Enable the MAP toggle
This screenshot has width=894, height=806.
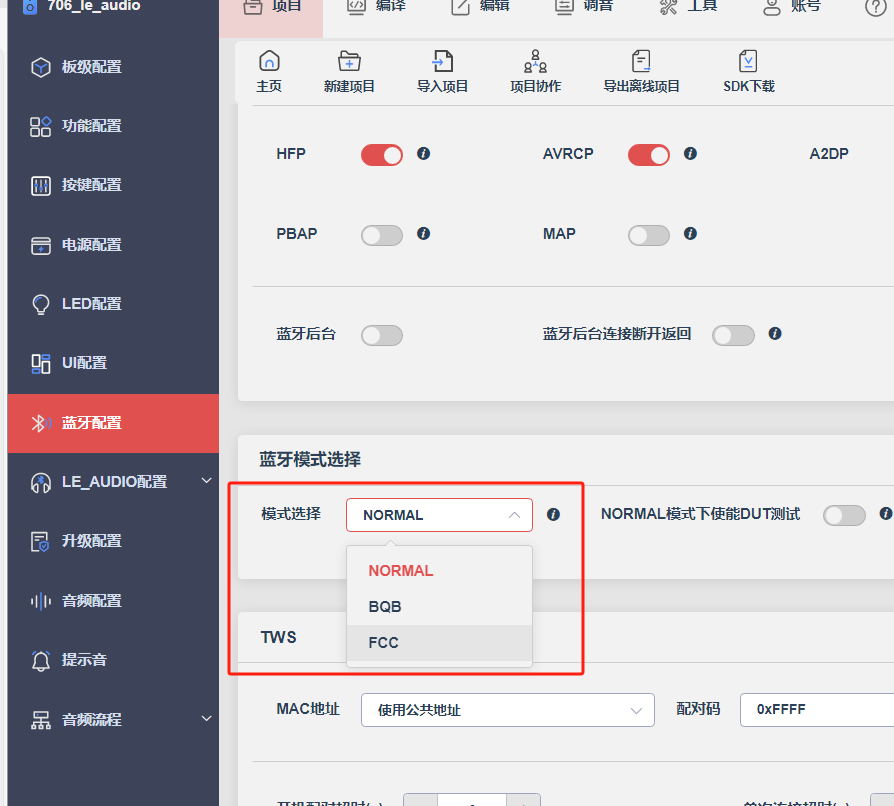coord(649,235)
